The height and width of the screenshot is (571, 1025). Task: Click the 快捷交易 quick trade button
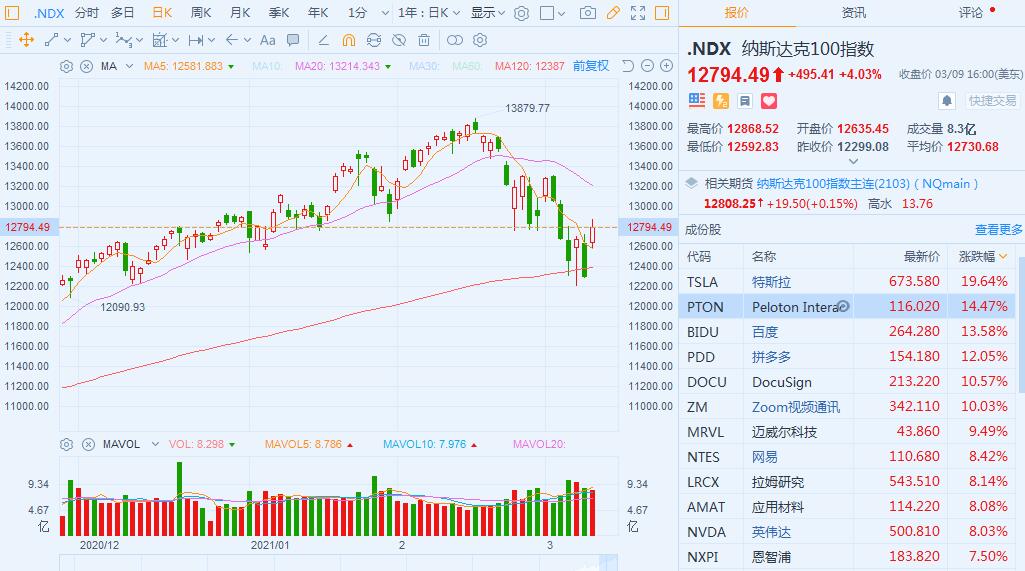[993, 101]
